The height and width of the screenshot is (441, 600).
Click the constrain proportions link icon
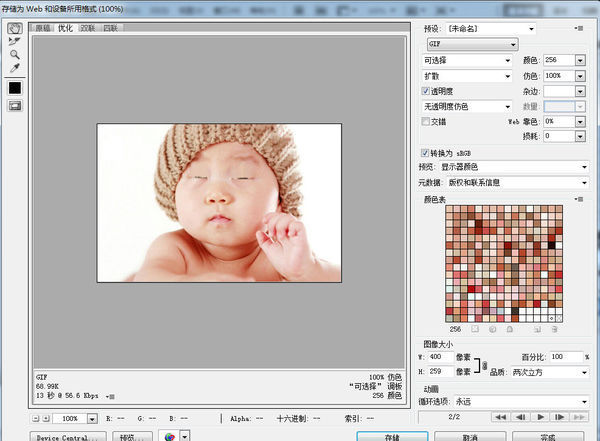click(485, 366)
